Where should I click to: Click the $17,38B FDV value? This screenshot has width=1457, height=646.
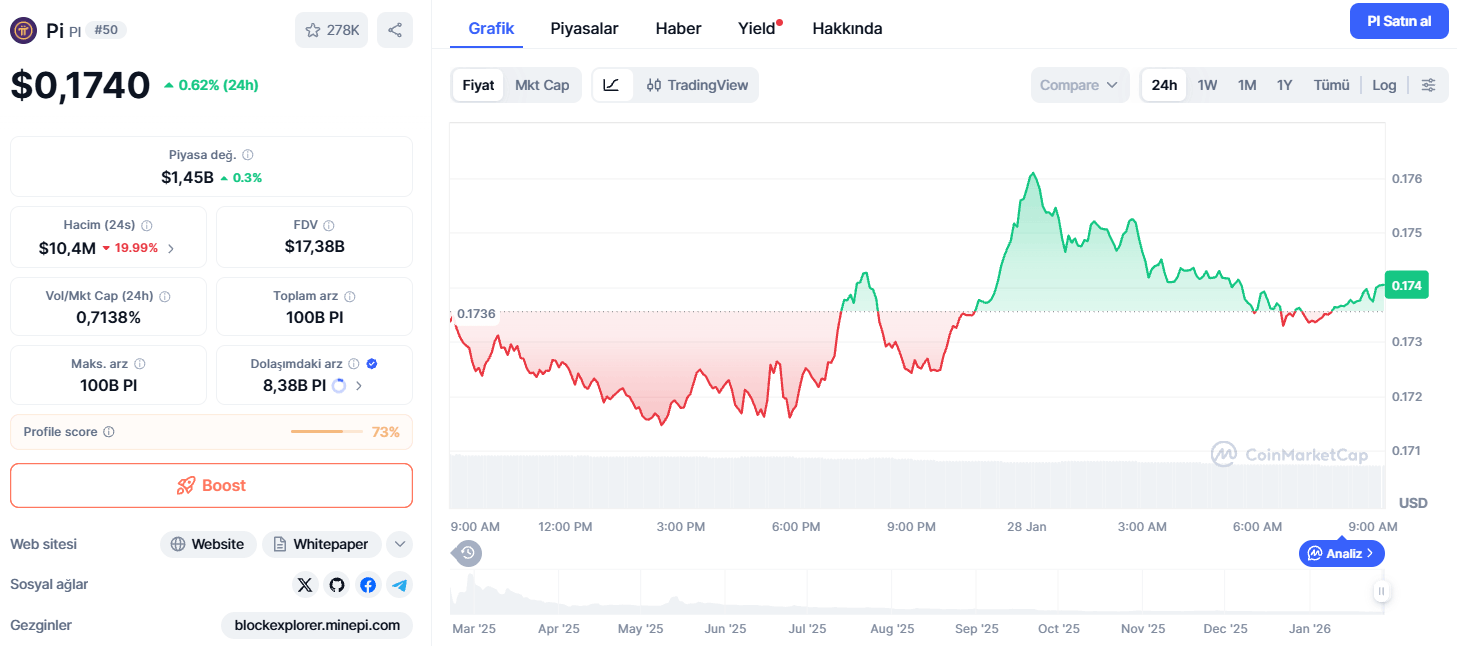[x=314, y=246]
